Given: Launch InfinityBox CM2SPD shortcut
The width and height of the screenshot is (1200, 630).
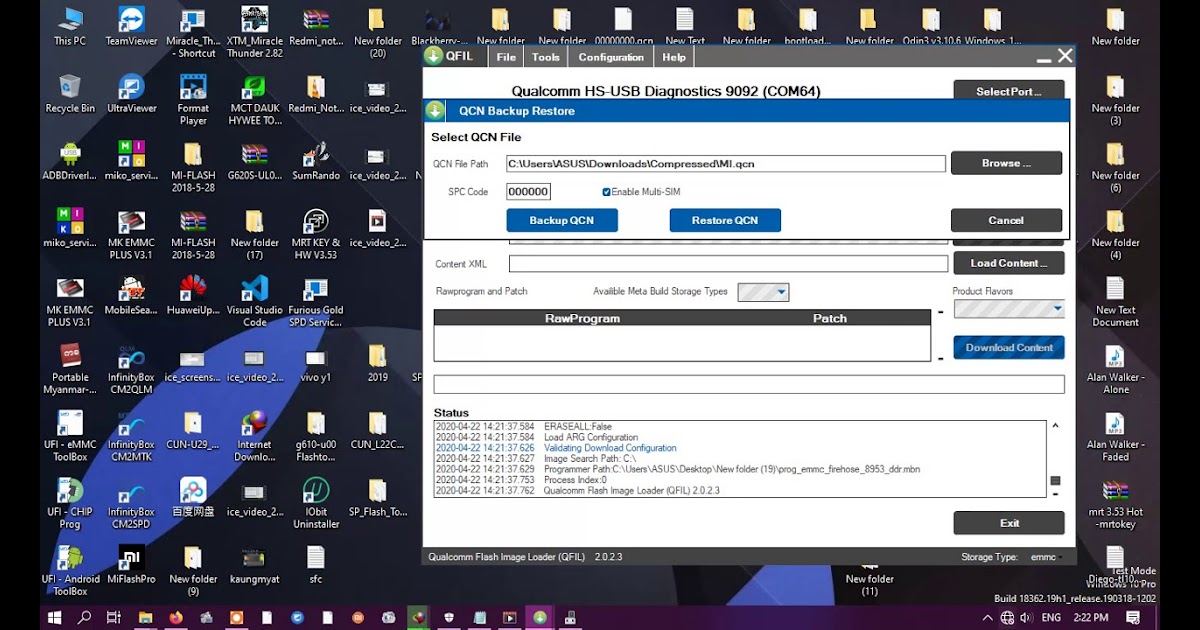Looking at the screenshot, I should tap(131, 503).
